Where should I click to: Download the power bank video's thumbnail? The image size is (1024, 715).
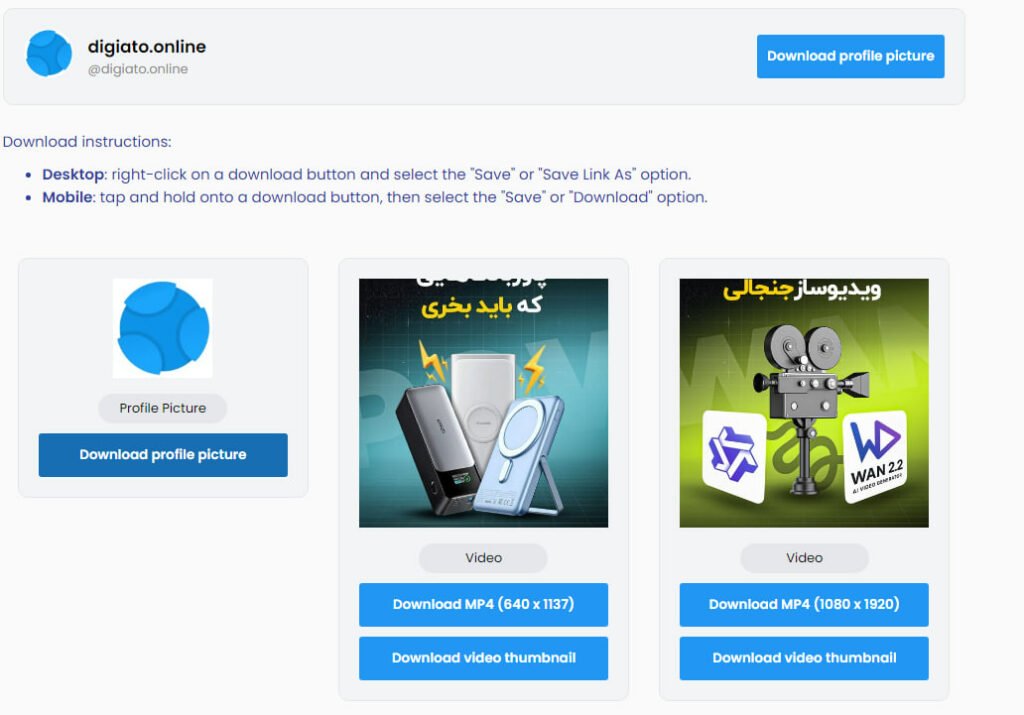tap(483, 658)
